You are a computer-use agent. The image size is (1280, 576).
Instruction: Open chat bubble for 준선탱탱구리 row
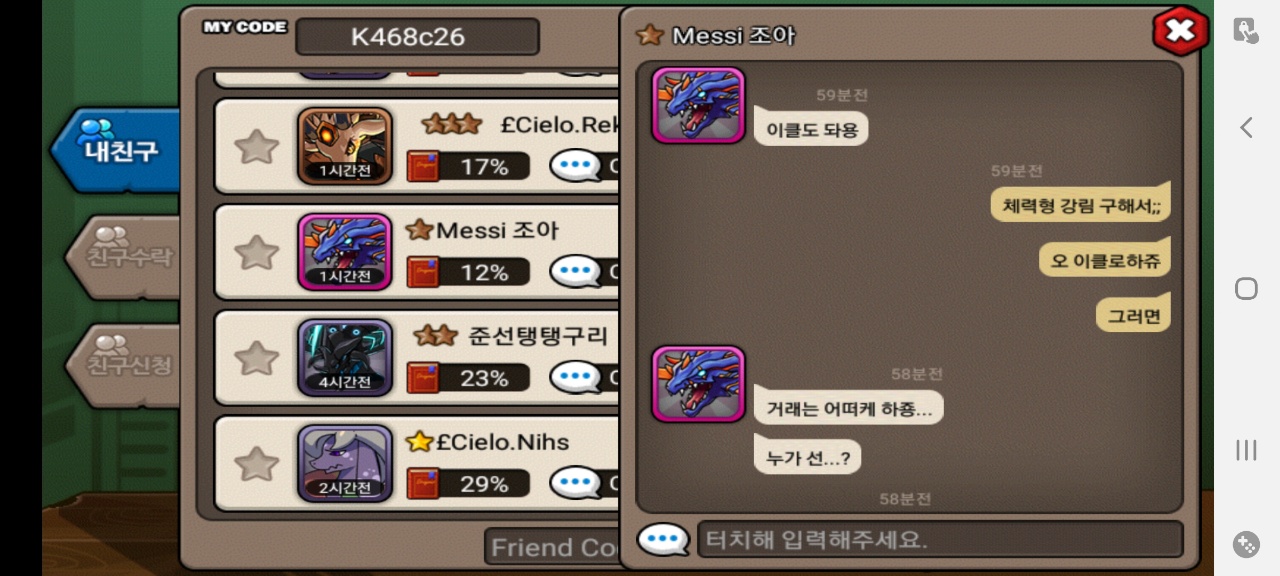(576, 377)
